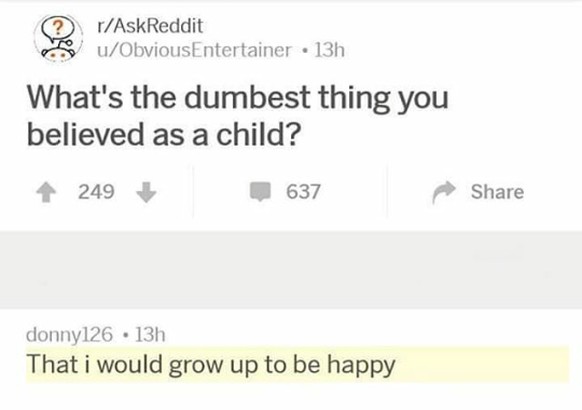Viewport: 582px width, 410px height.
Task: Click the 249 vote score
Action: point(96,192)
